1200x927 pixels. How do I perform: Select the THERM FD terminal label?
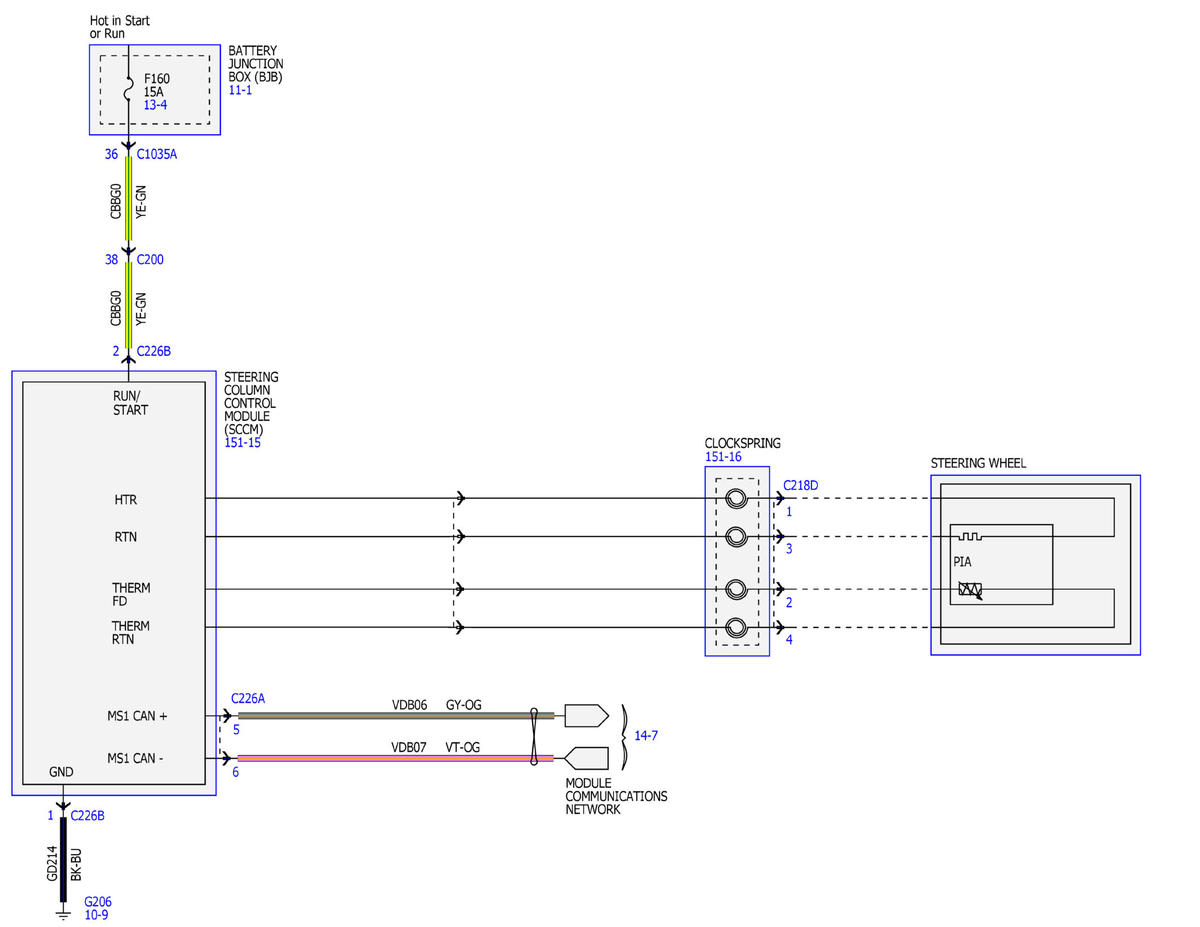click(131, 595)
